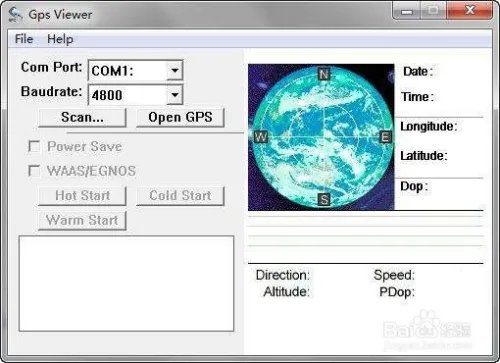Click the Latitude: label
Screen dimensions: 500x363
pos(424,156)
